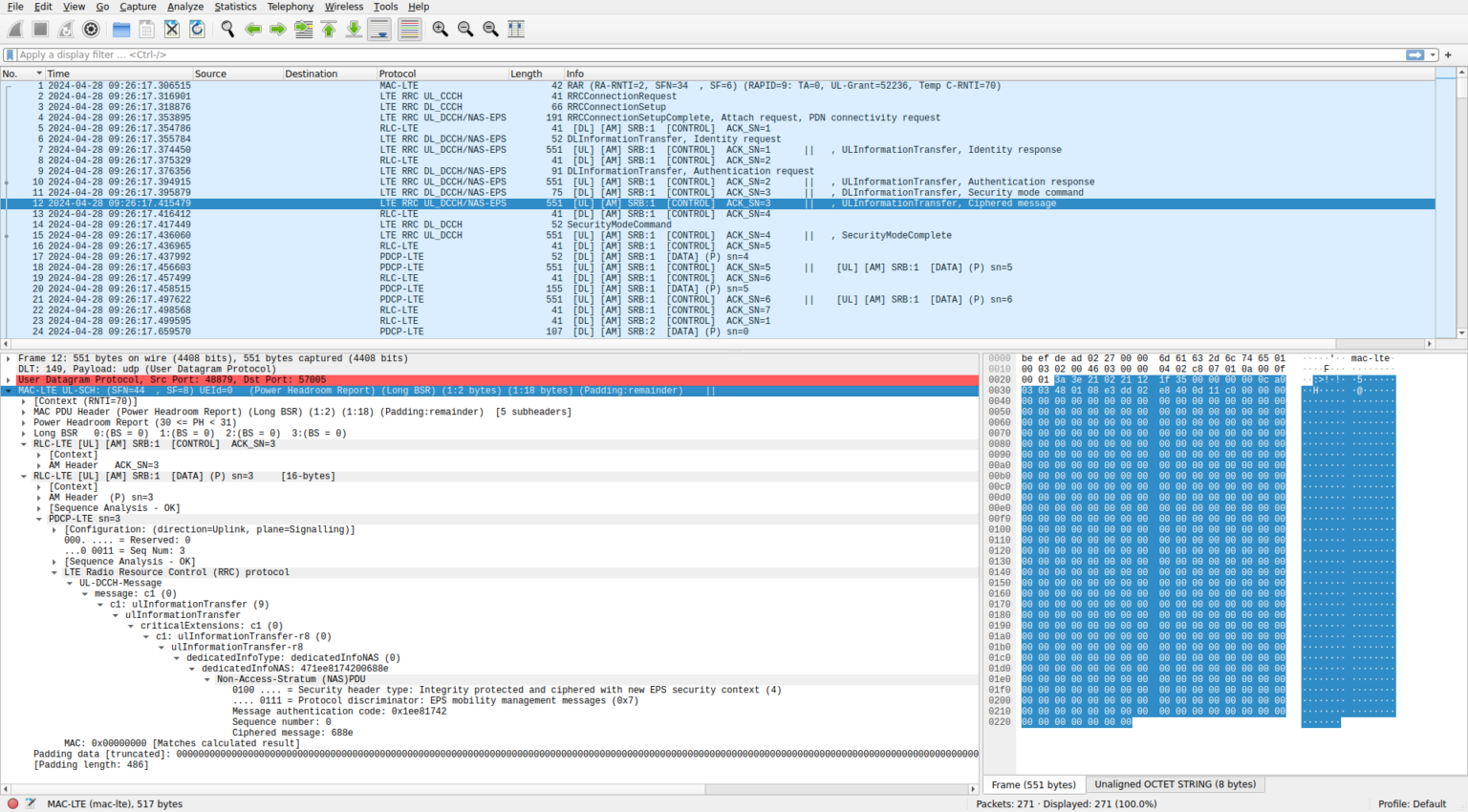Select packet number 7, Identity response
The height and width of the screenshot is (812, 1468).
coord(382,149)
